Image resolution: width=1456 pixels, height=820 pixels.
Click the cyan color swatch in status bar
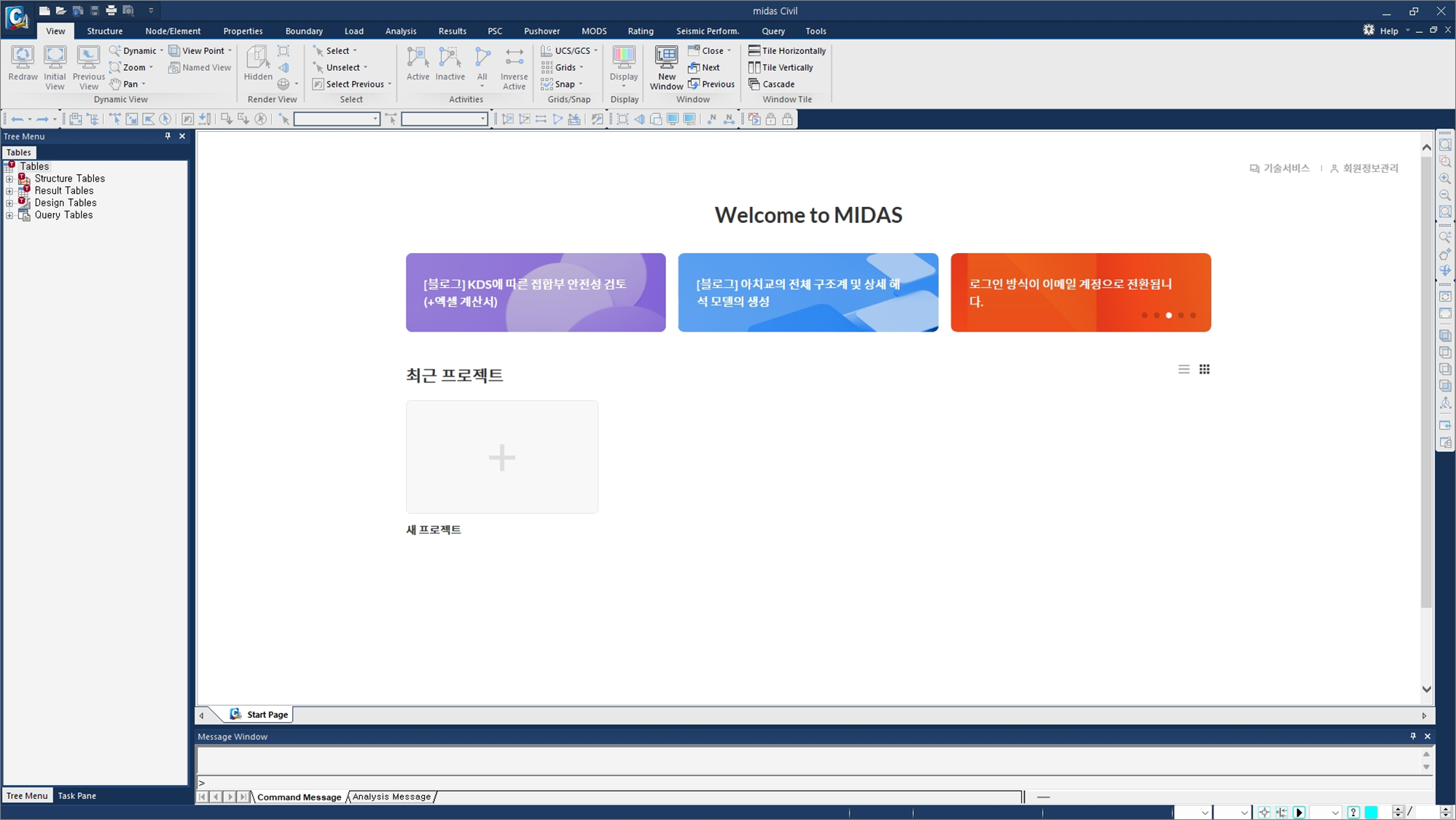coord(1371,812)
